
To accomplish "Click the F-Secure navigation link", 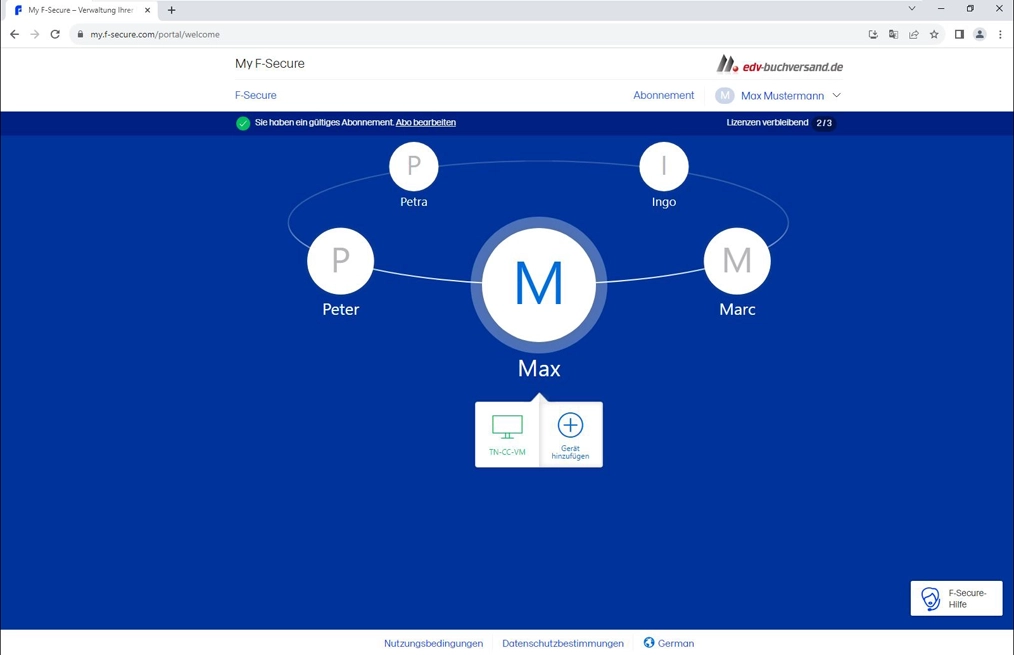I will 255,95.
